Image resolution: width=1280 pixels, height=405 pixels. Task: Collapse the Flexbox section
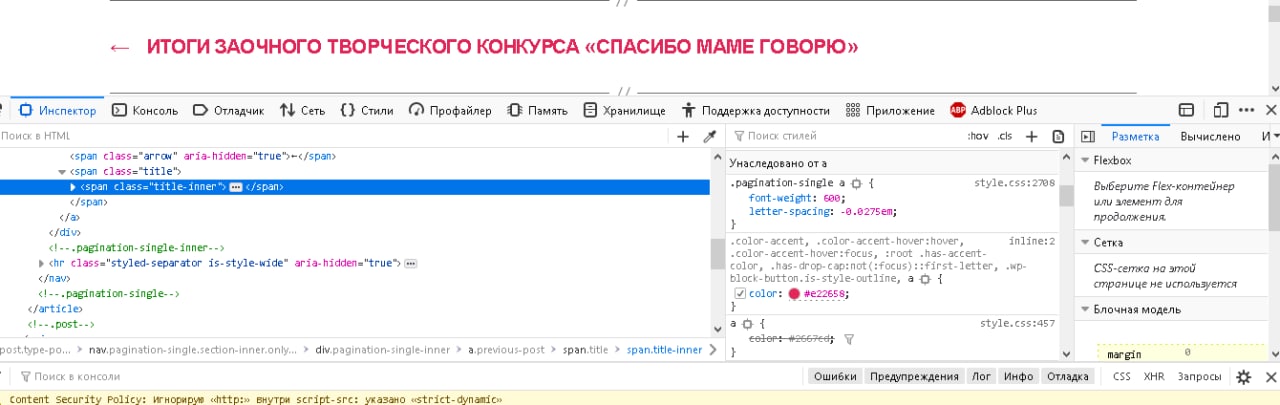click(x=1085, y=160)
